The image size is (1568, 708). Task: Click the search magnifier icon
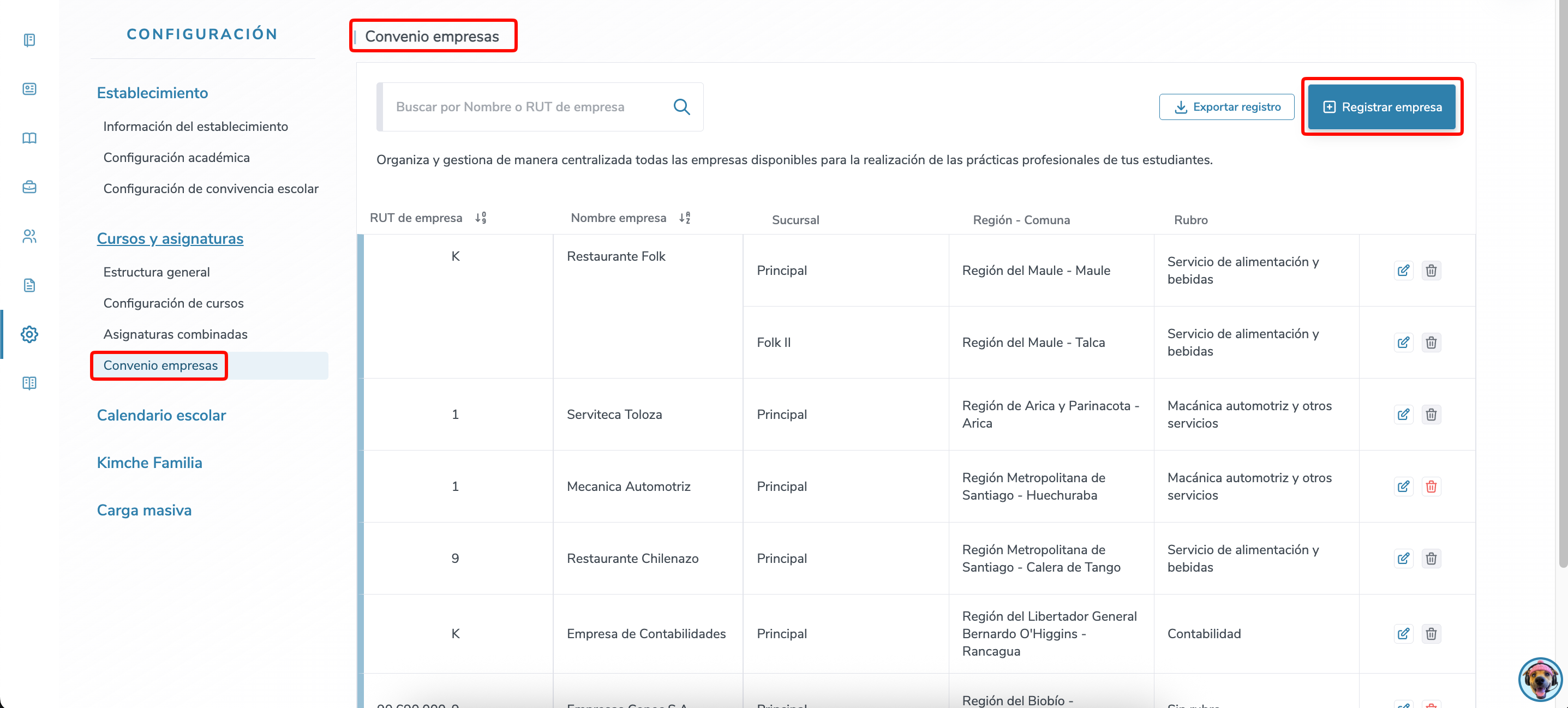point(682,107)
